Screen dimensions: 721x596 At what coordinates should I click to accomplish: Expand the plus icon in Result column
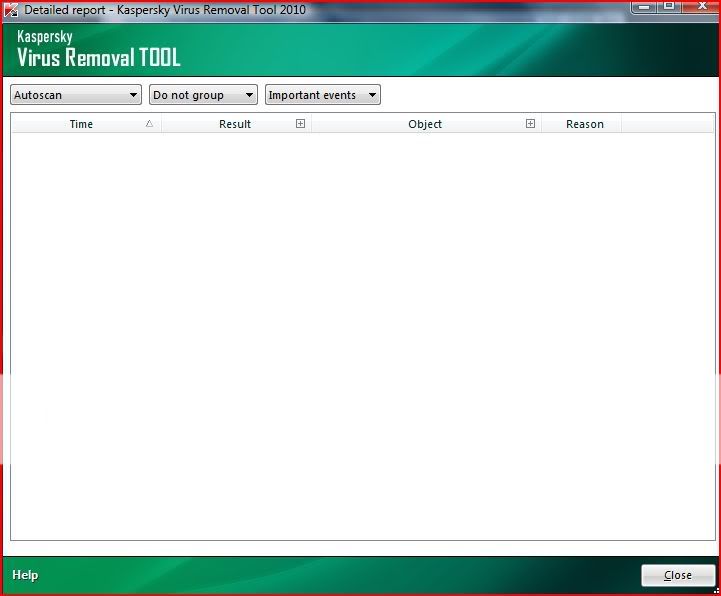tap(300, 123)
